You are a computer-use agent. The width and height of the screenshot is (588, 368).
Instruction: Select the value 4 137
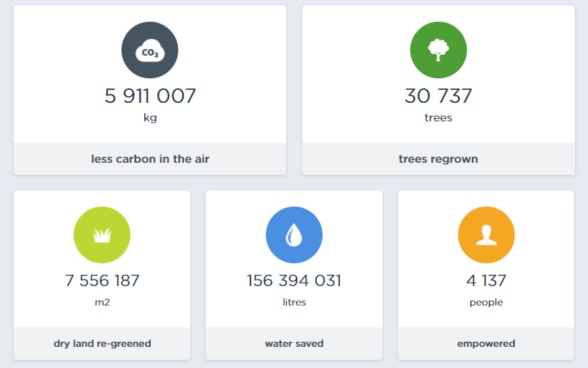click(486, 281)
